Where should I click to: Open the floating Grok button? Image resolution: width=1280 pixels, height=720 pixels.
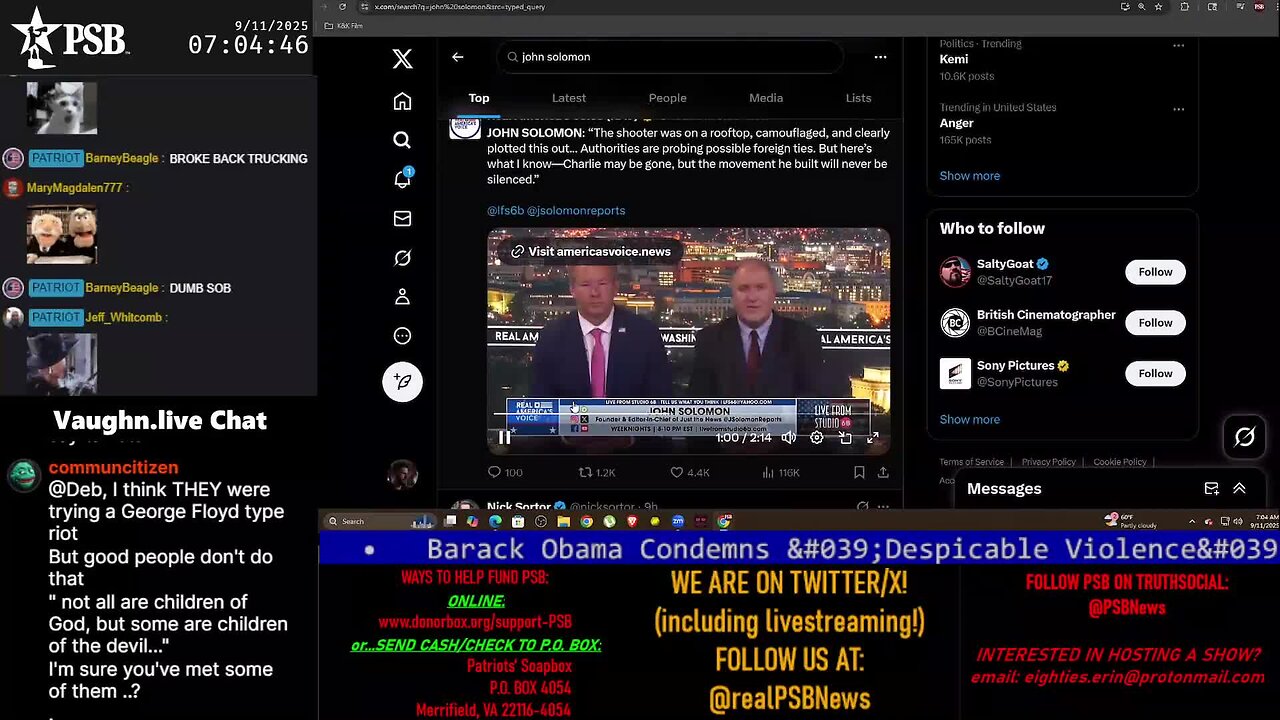click(x=1245, y=437)
